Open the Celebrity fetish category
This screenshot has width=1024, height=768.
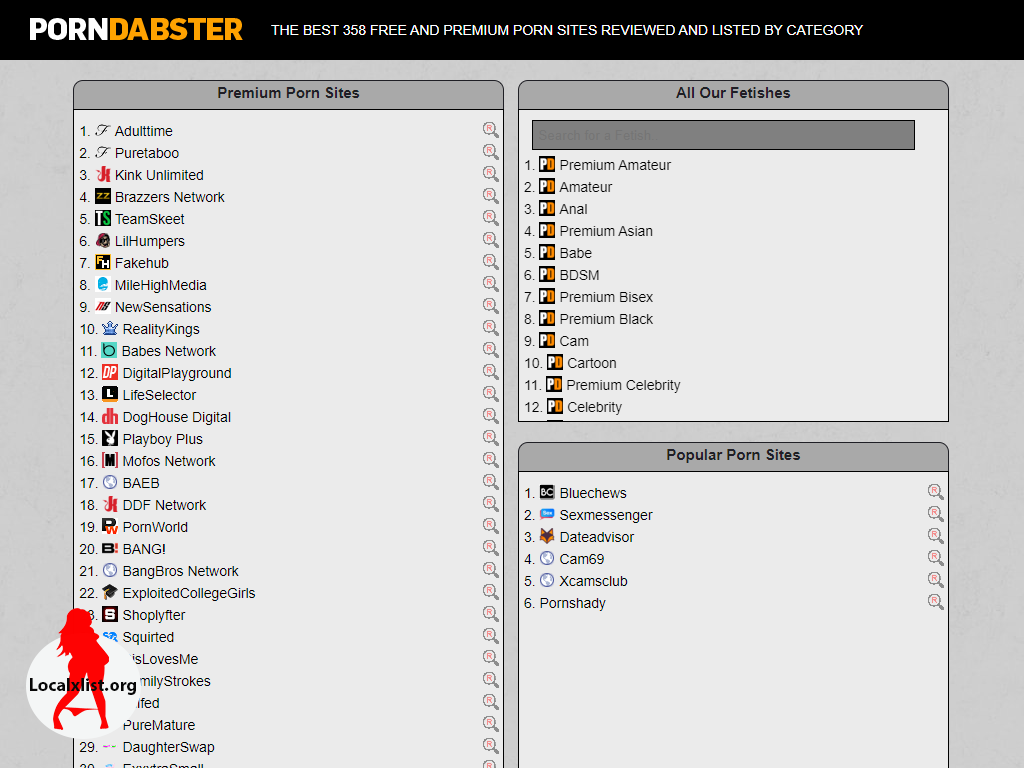[x=594, y=408]
